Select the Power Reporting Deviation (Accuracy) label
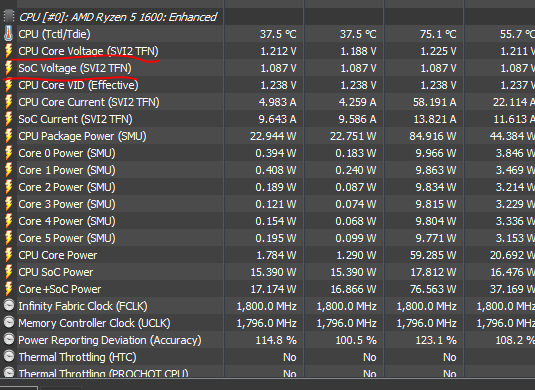 [x=110, y=340]
